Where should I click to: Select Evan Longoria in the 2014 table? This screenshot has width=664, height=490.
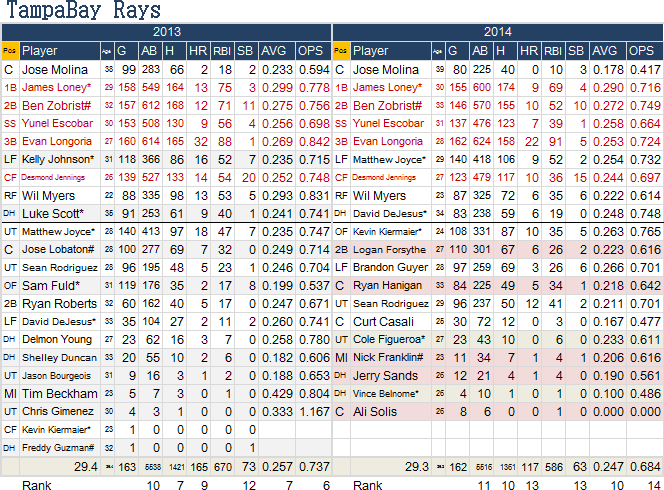point(387,141)
